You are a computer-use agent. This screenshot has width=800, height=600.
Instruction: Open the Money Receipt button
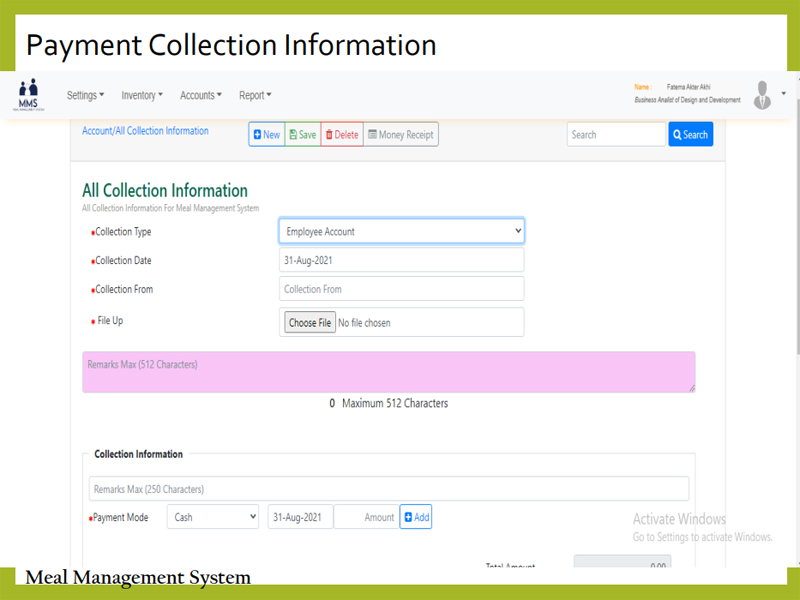tap(400, 135)
